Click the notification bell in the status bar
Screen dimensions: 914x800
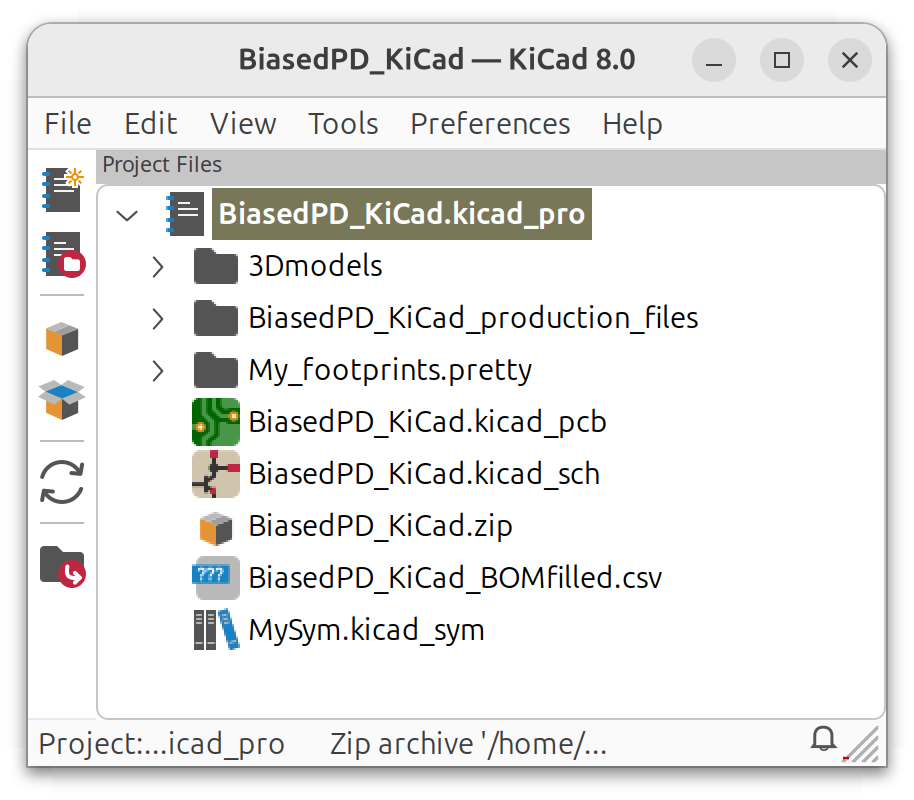click(x=823, y=739)
